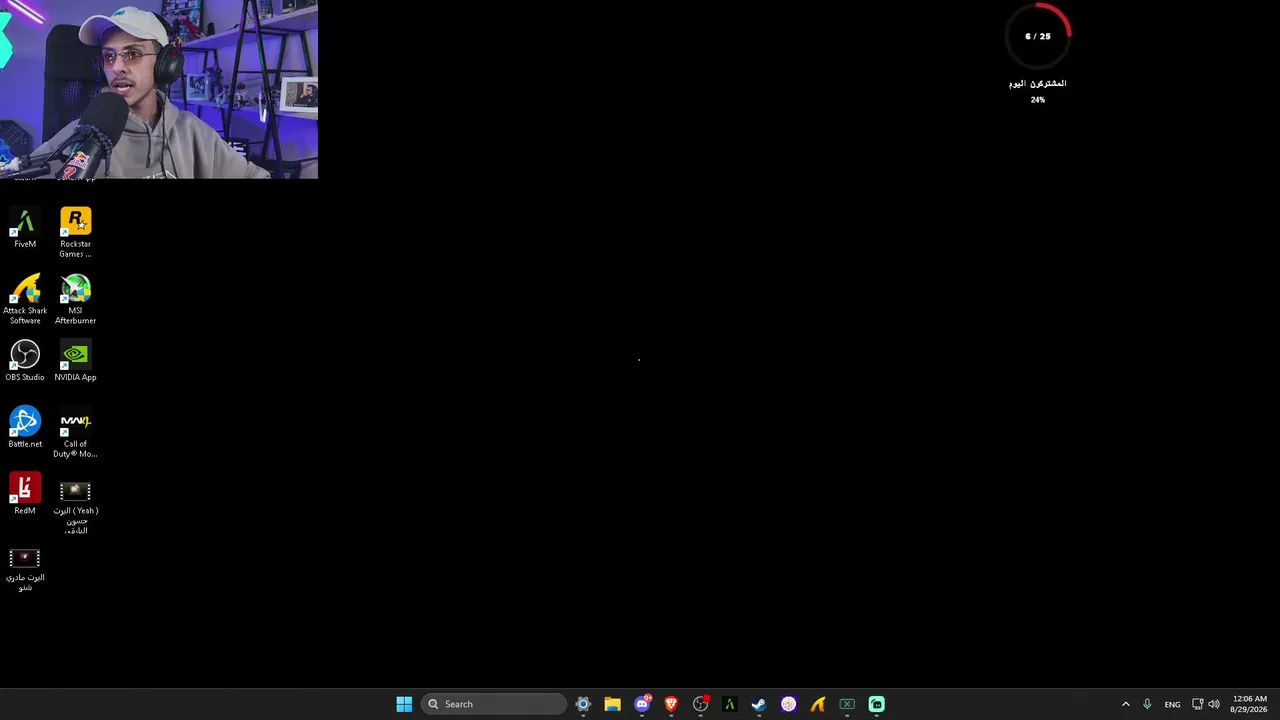1280x720 pixels.
Task: Open the NVIDIA App desktop shortcut
Action: point(75,360)
